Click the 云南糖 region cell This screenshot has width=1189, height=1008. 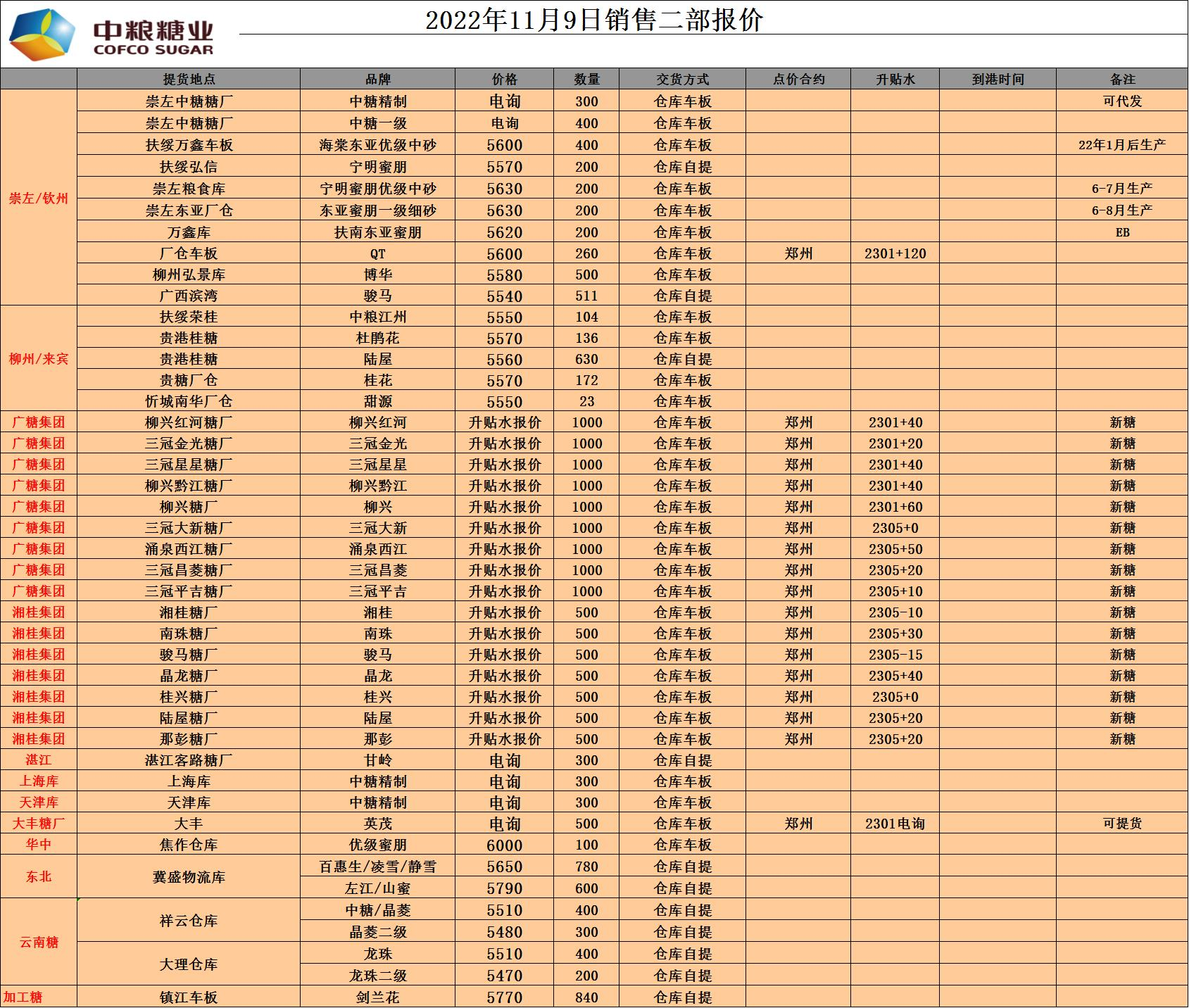(x=39, y=943)
